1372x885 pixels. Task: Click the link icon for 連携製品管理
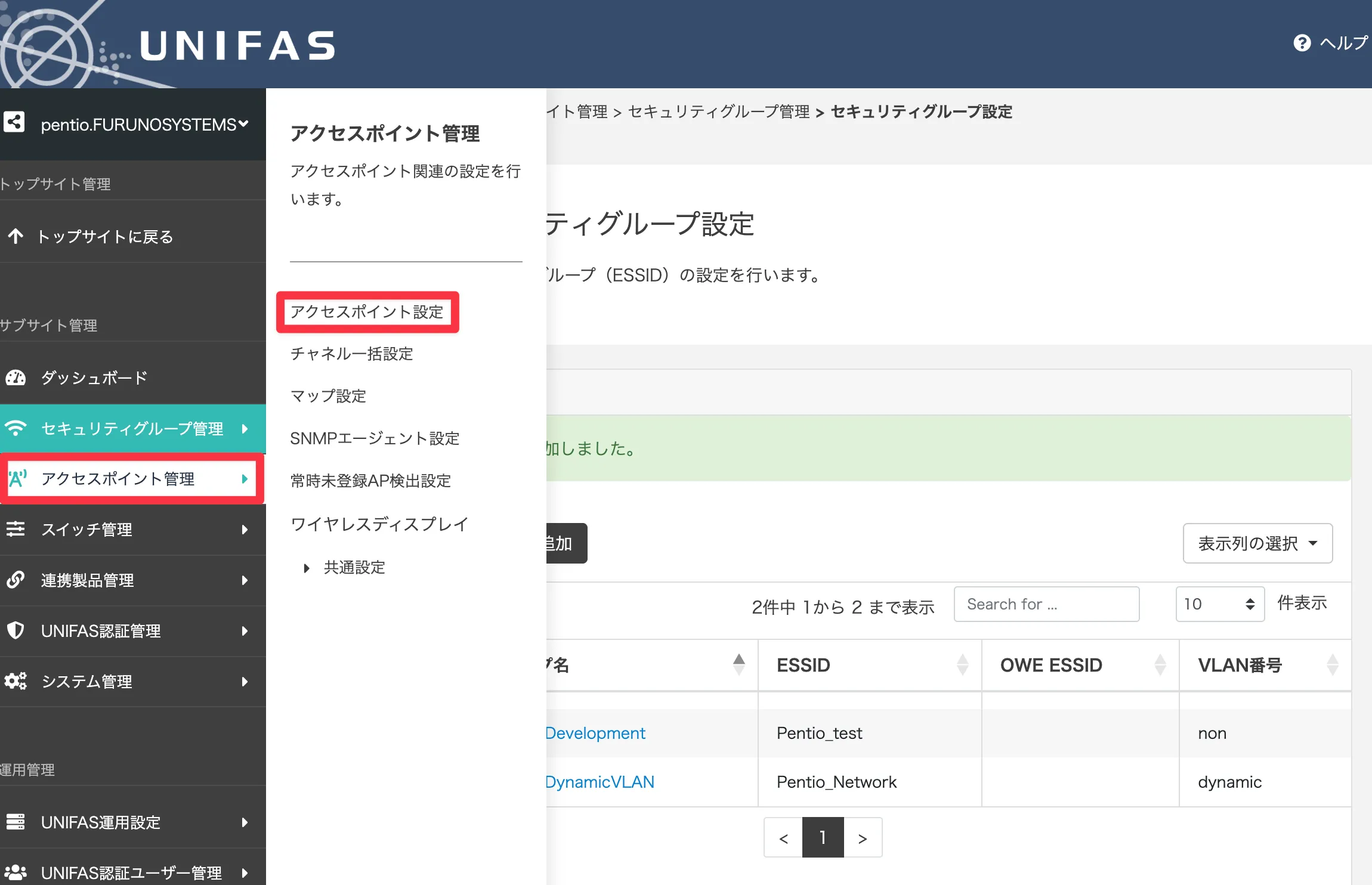coord(16,580)
